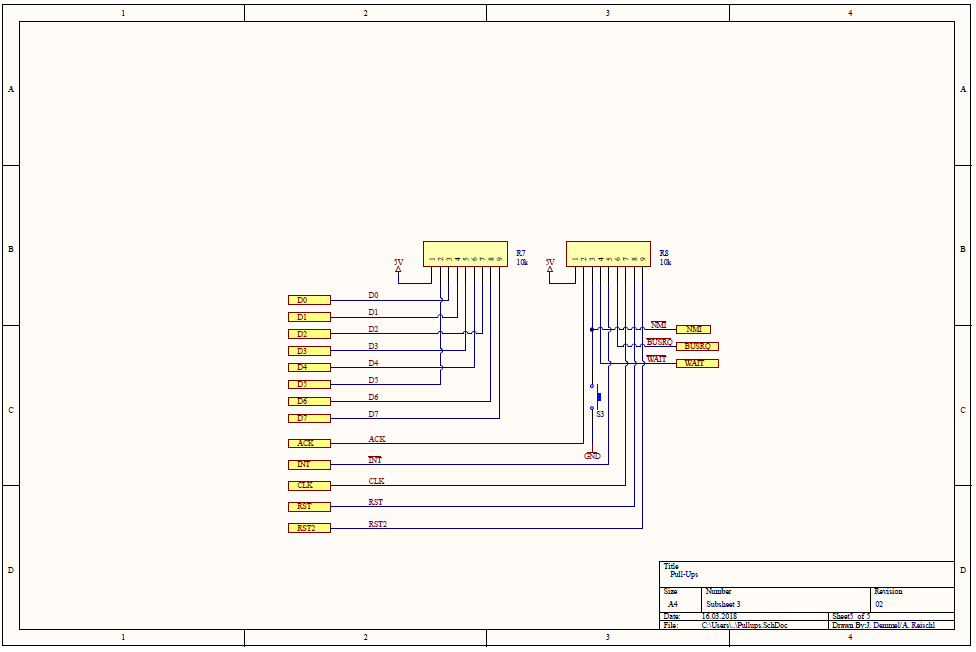This screenshot has height=652, width=976.
Task: Click the revision value 02
Action: pos(879,604)
